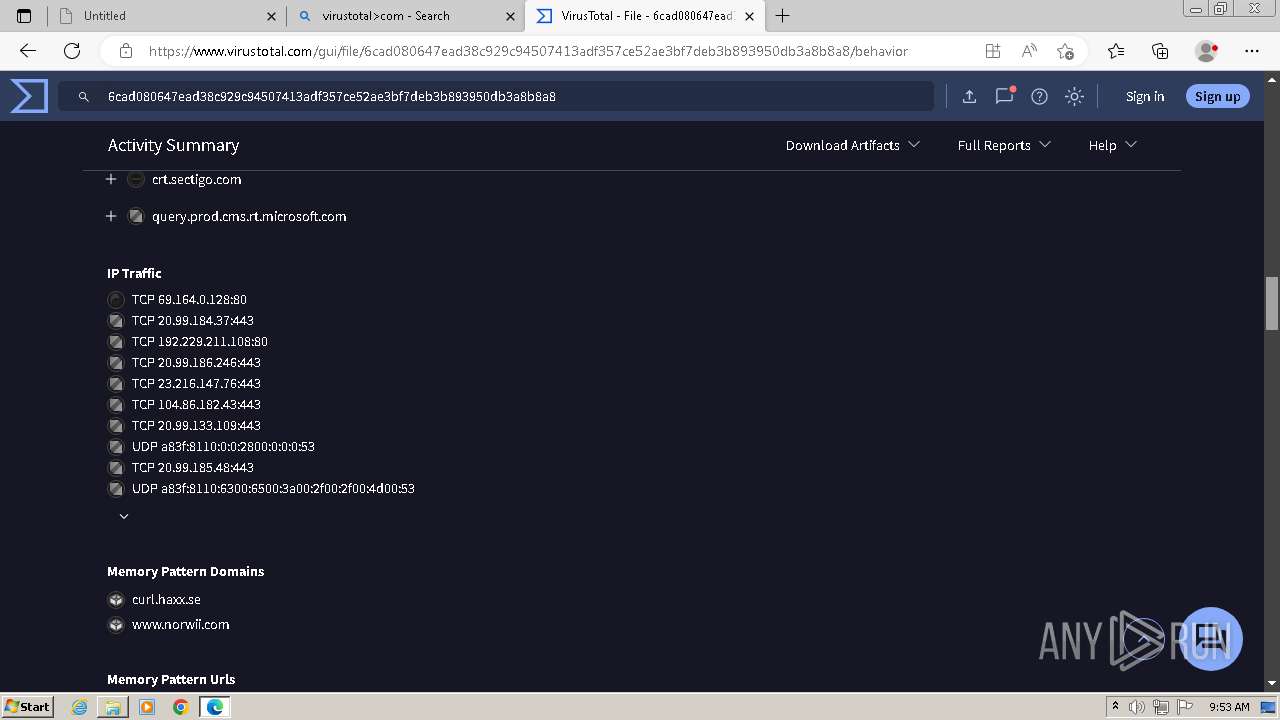Open the Full Reports dropdown
The height and width of the screenshot is (720, 1280).
pos(1004,145)
